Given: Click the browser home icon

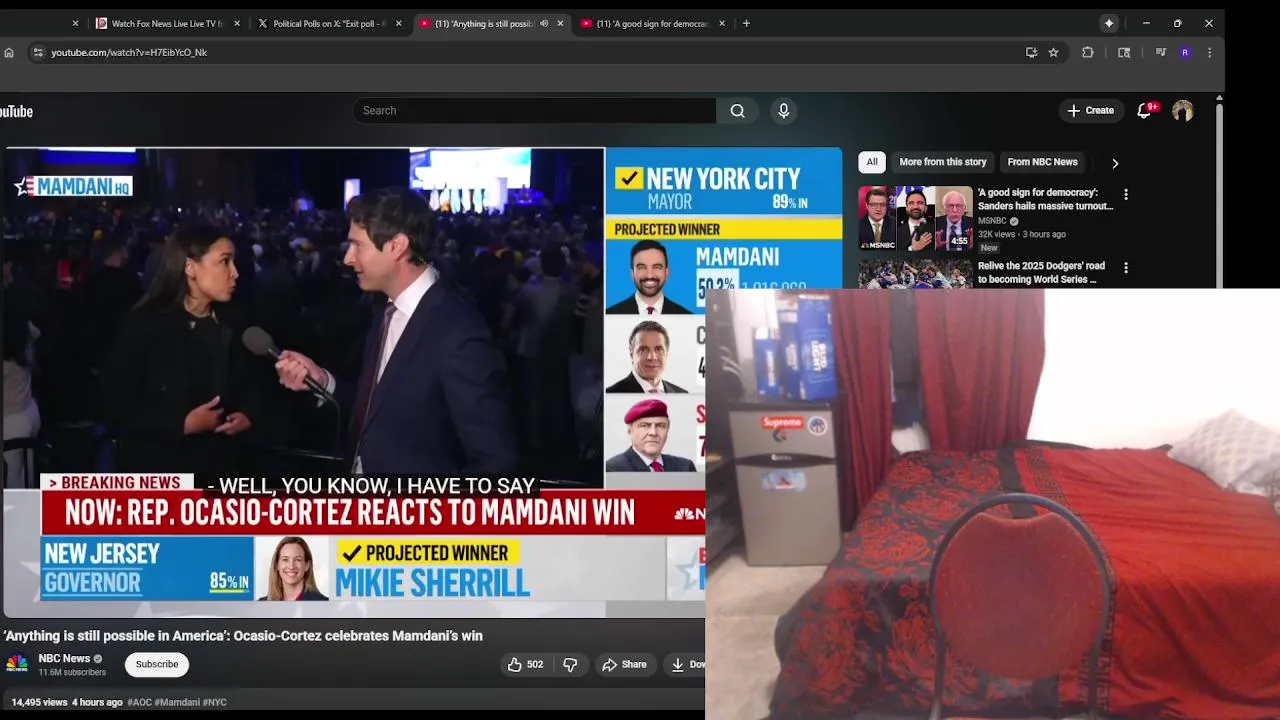Looking at the screenshot, I should point(8,53).
